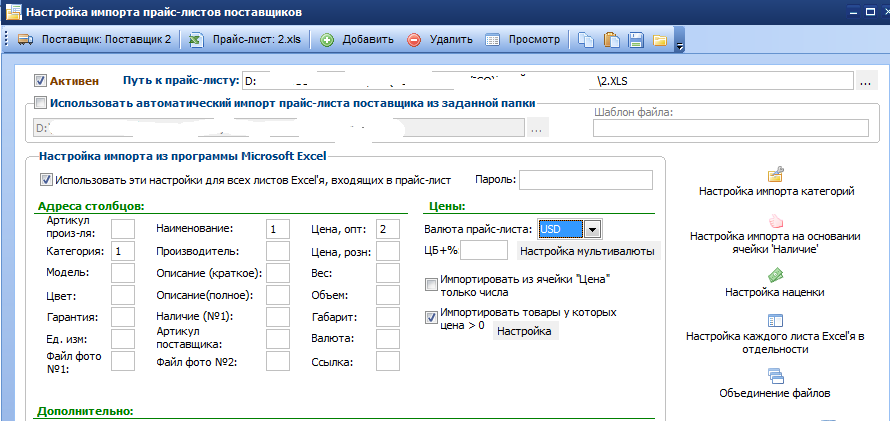Click the Описание(полное) column field
Viewport: 890px width, 421px height.
click(x=278, y=295)
